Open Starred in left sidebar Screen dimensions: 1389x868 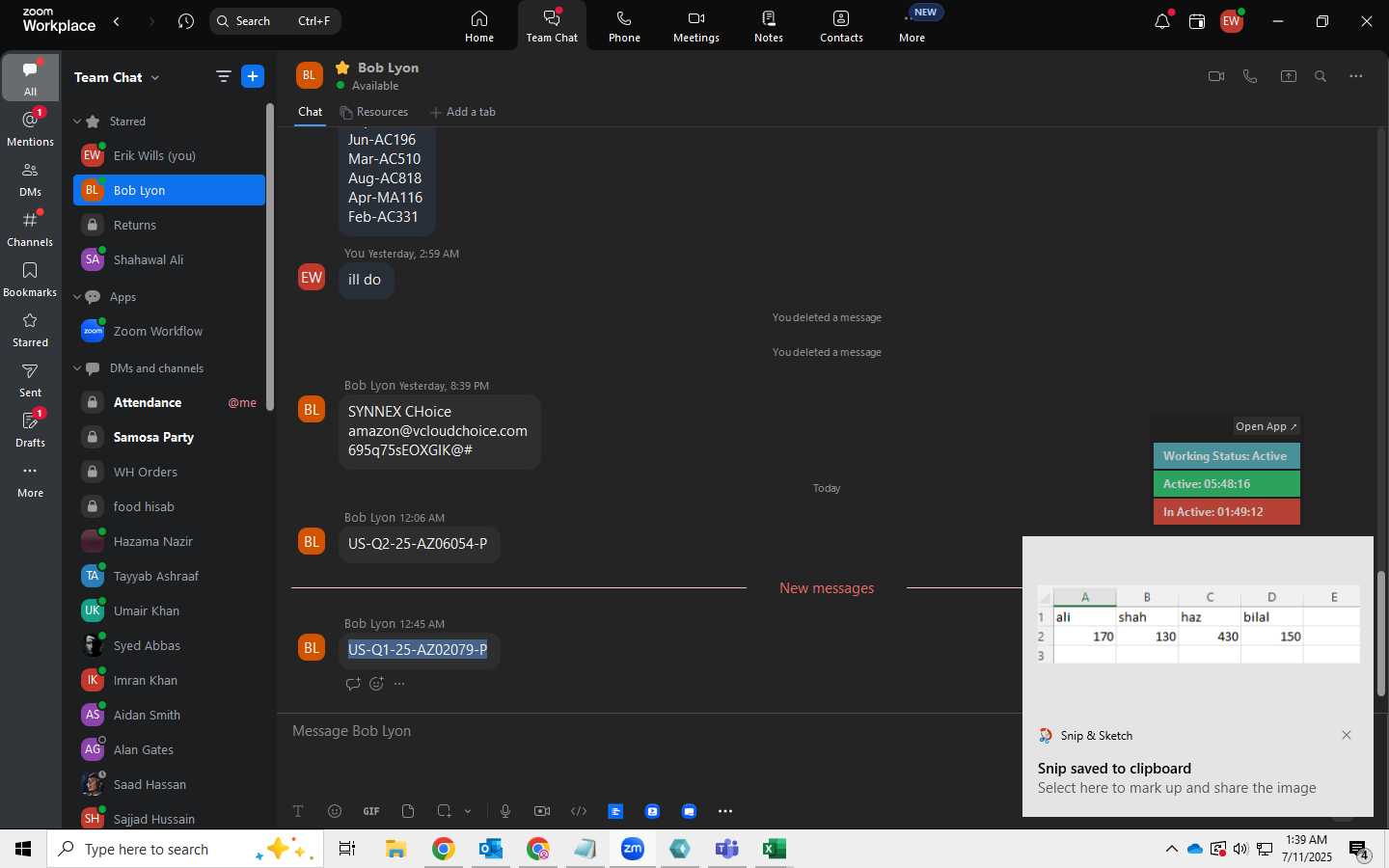[x=31, y=329]
